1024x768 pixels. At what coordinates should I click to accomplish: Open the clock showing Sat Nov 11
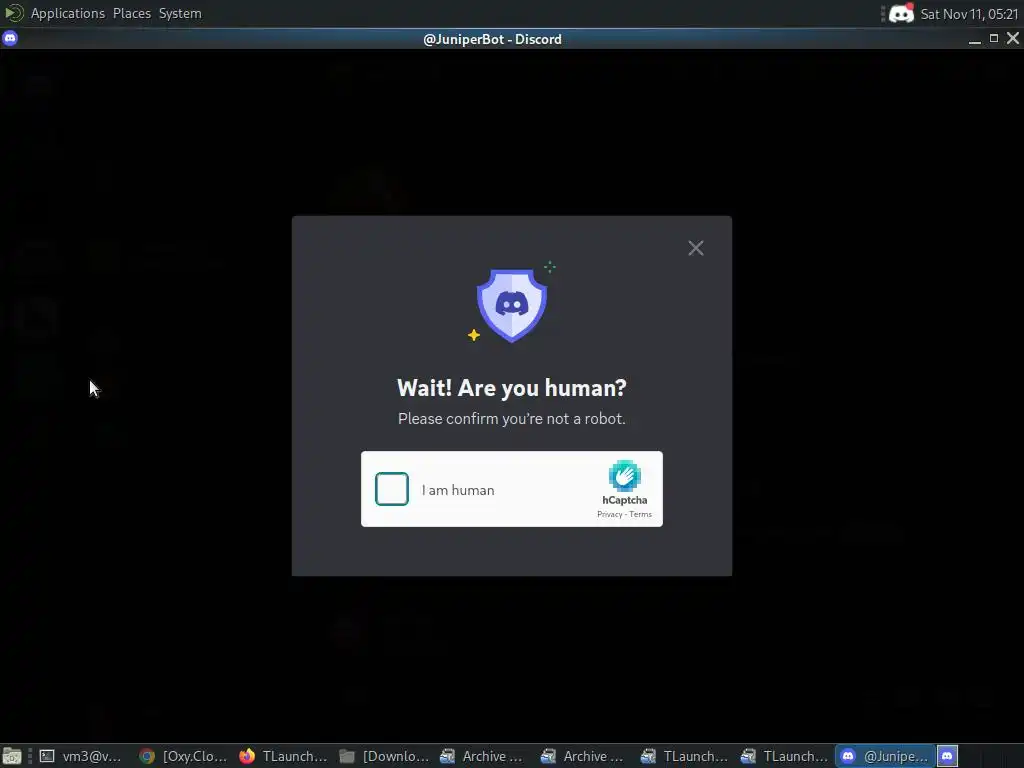click(969, 14)
